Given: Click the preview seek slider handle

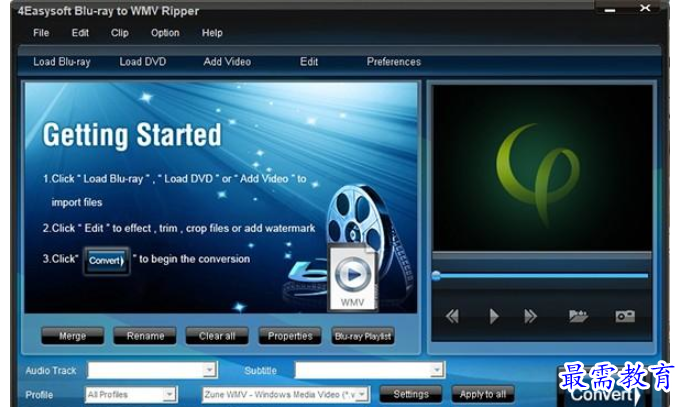Looking at the screenshot, I should click(x=436, y=276).
